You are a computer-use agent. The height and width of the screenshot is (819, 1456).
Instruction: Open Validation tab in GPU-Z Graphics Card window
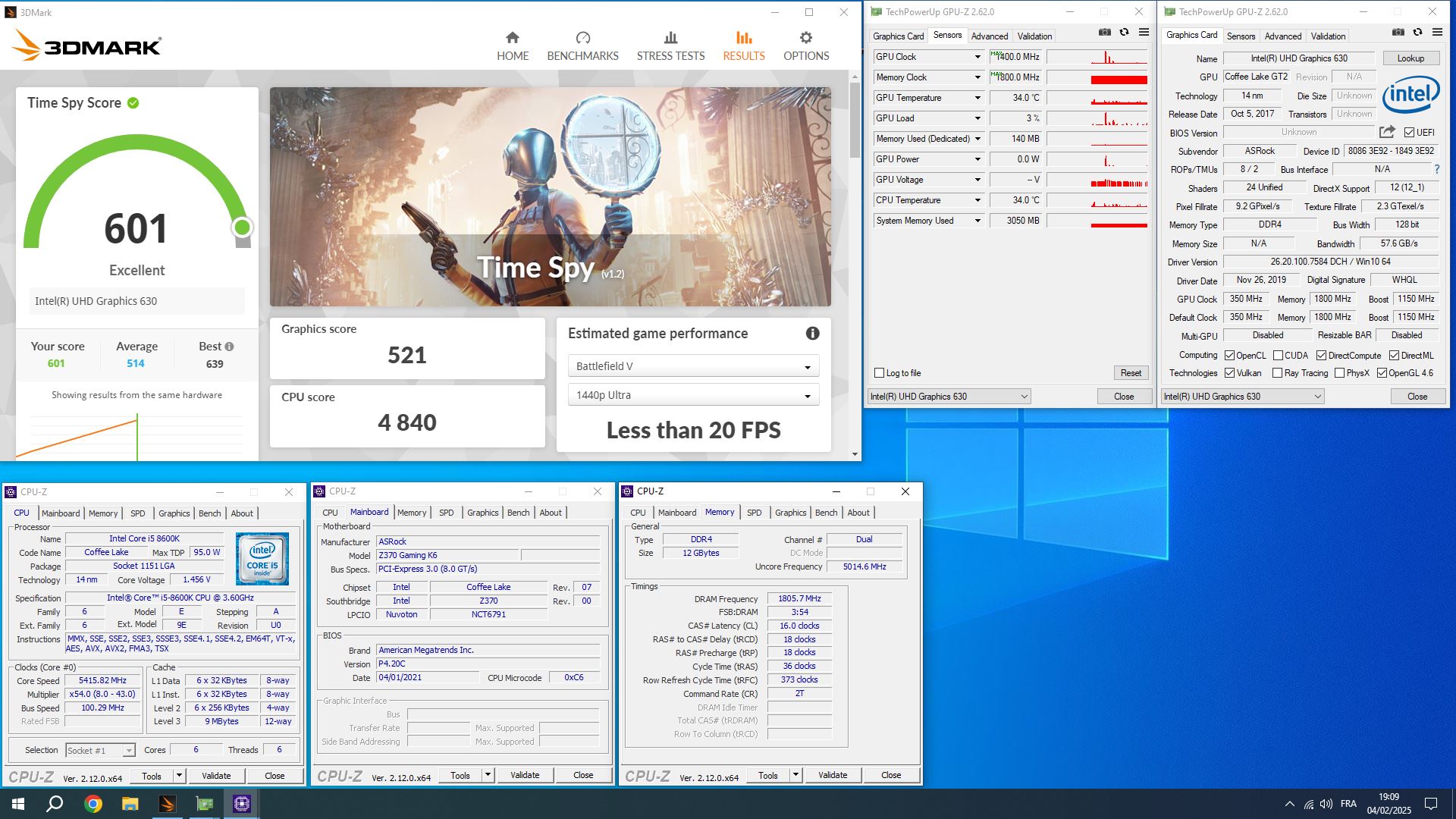[1328, 36]
